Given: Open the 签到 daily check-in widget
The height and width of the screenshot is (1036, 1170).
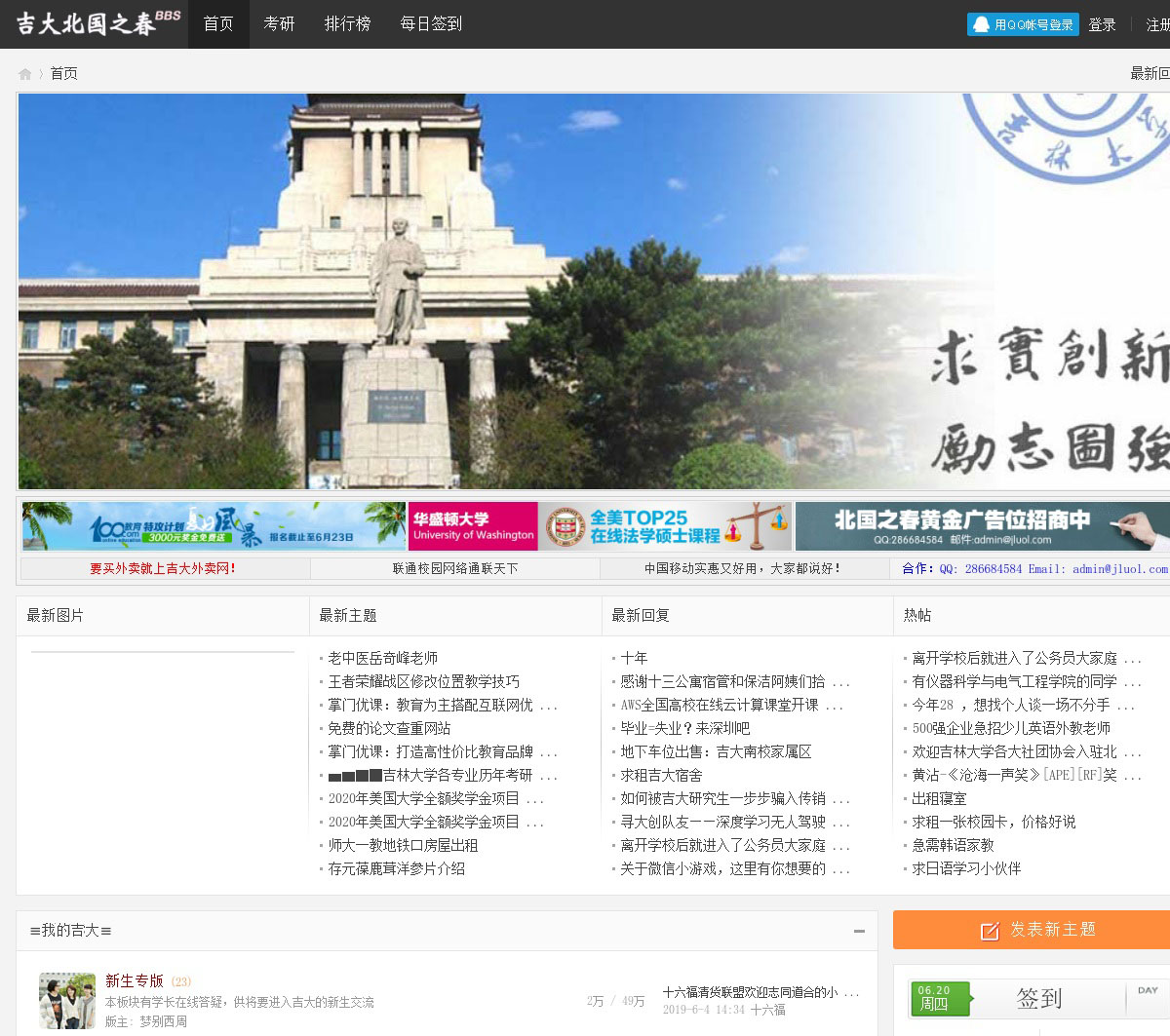Looking at the screenshot, I should pyautogui.click(x=1037, y=999).
